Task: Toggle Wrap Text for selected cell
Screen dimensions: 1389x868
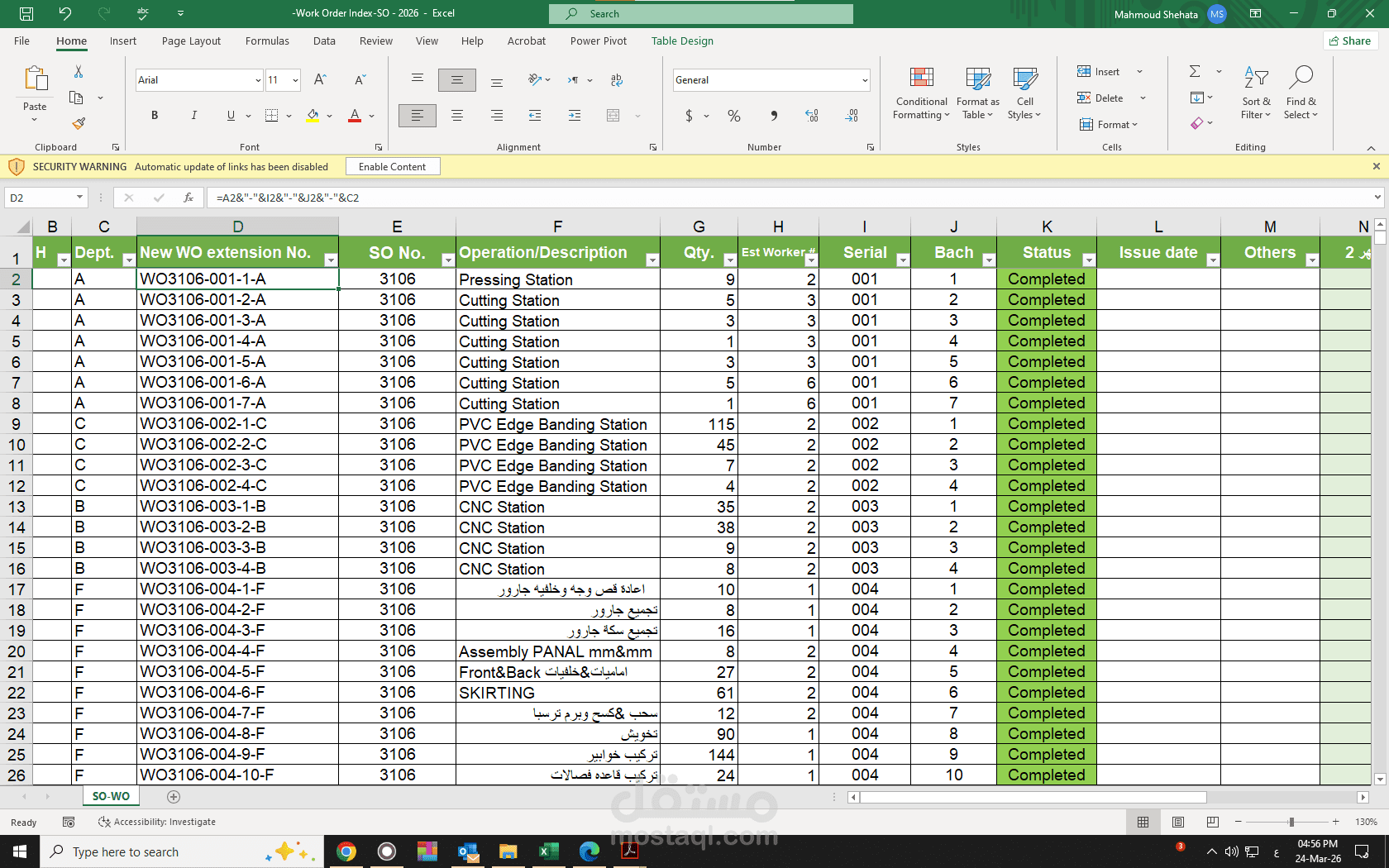Action: coord(617,80)
